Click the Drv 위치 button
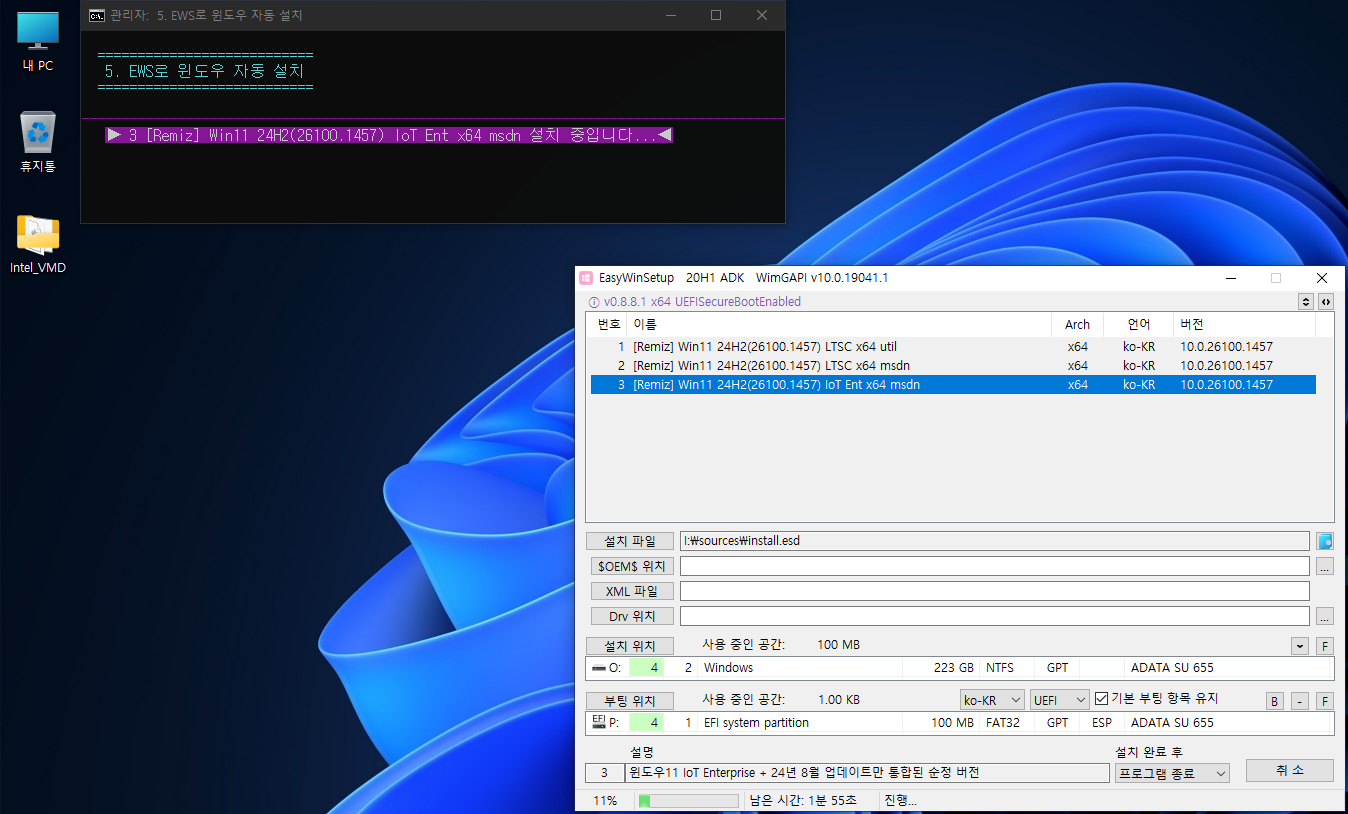This screenshot has width=1348, height=814. click(x=630, y=616)
